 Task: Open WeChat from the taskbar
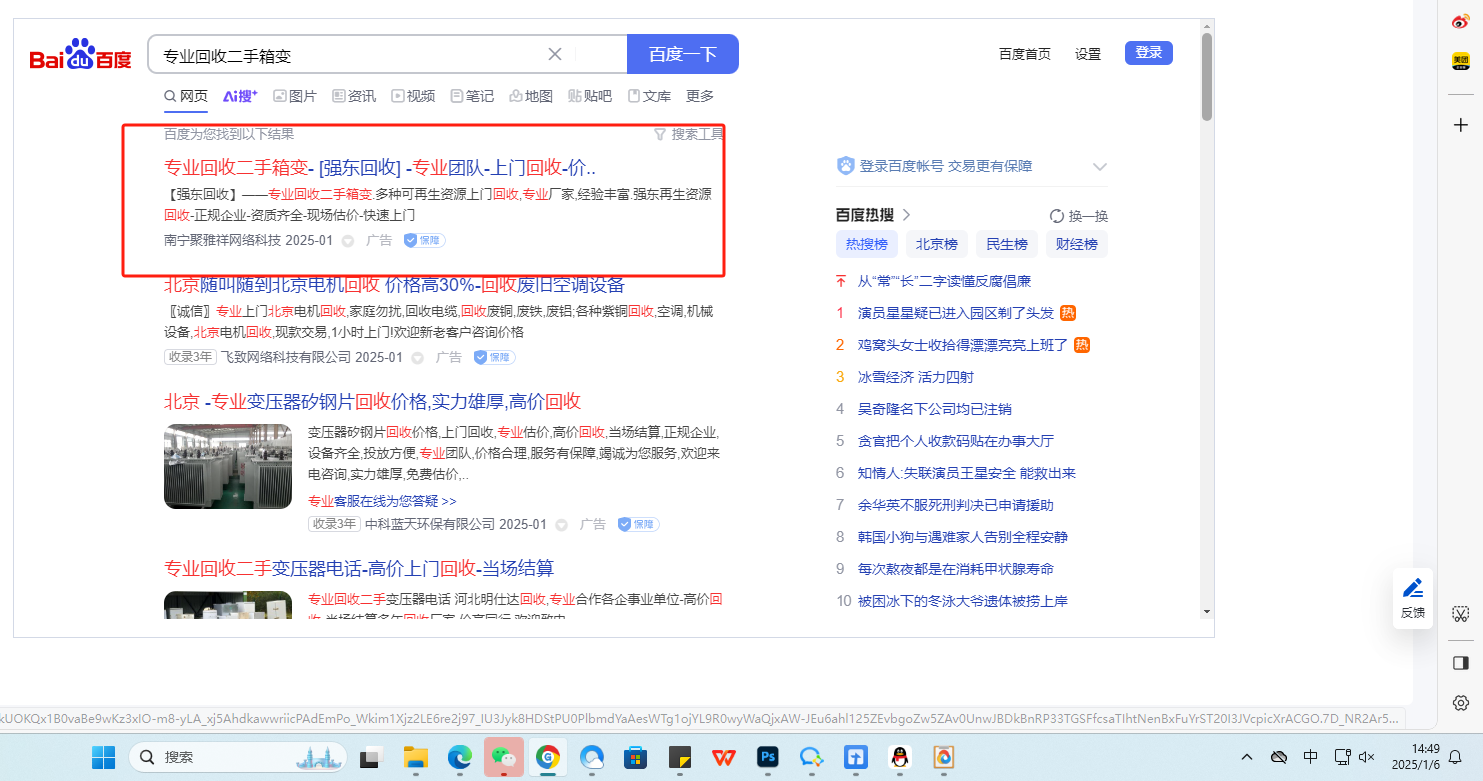click(x=503, y=757)
